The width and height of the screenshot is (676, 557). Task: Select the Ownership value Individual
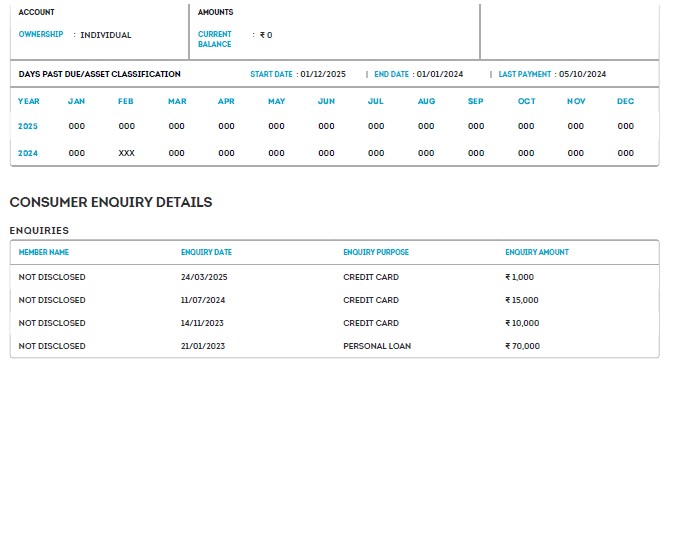coord(106,35)
